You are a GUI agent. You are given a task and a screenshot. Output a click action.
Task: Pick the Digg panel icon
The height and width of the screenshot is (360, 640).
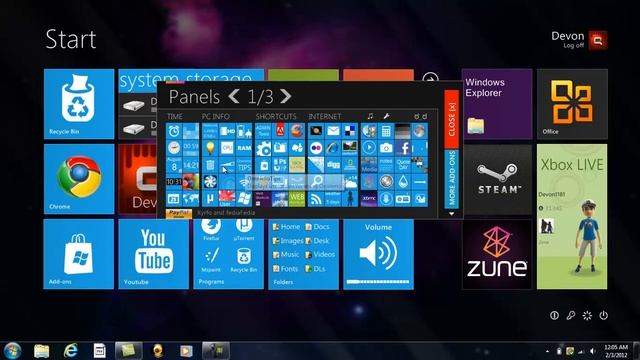pos(333,165)
